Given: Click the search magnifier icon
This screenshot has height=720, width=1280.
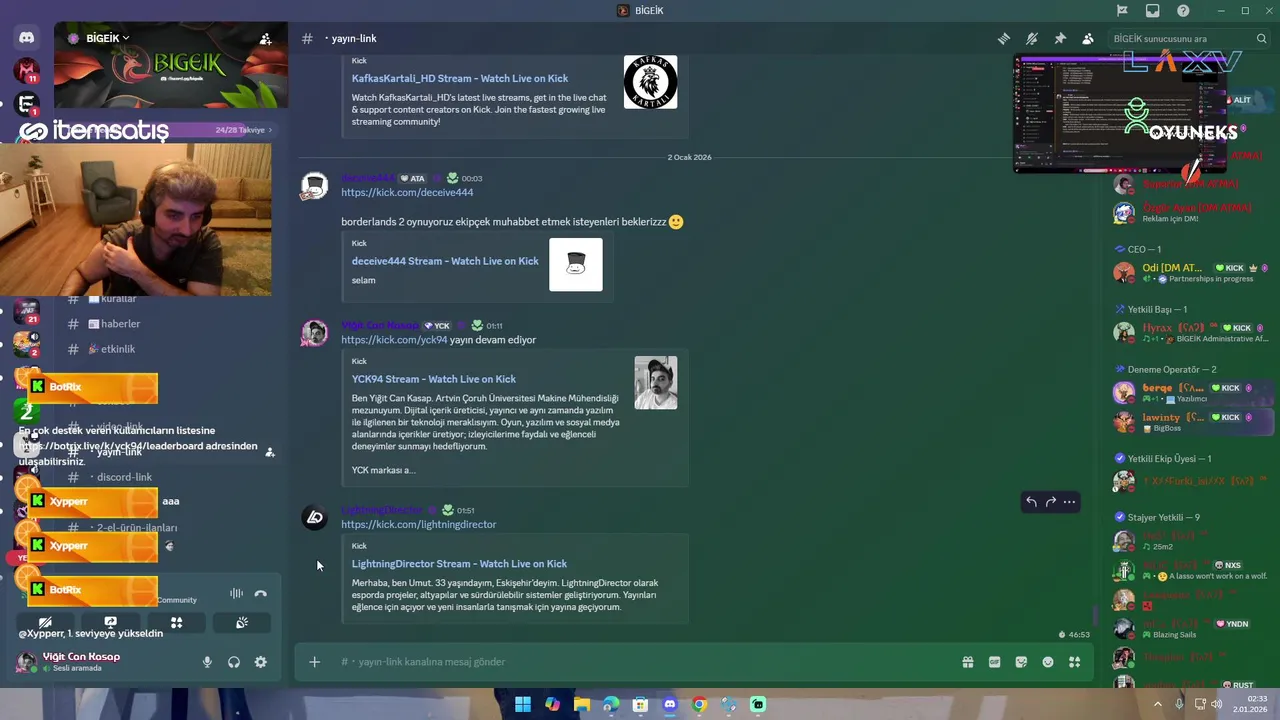Looking at the screenshot, I should (x=1261, y=39).
